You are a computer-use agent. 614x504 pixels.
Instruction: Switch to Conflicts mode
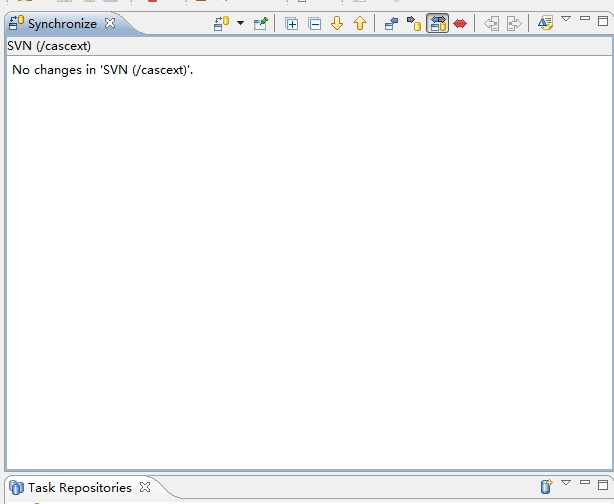tap(460, 24)
